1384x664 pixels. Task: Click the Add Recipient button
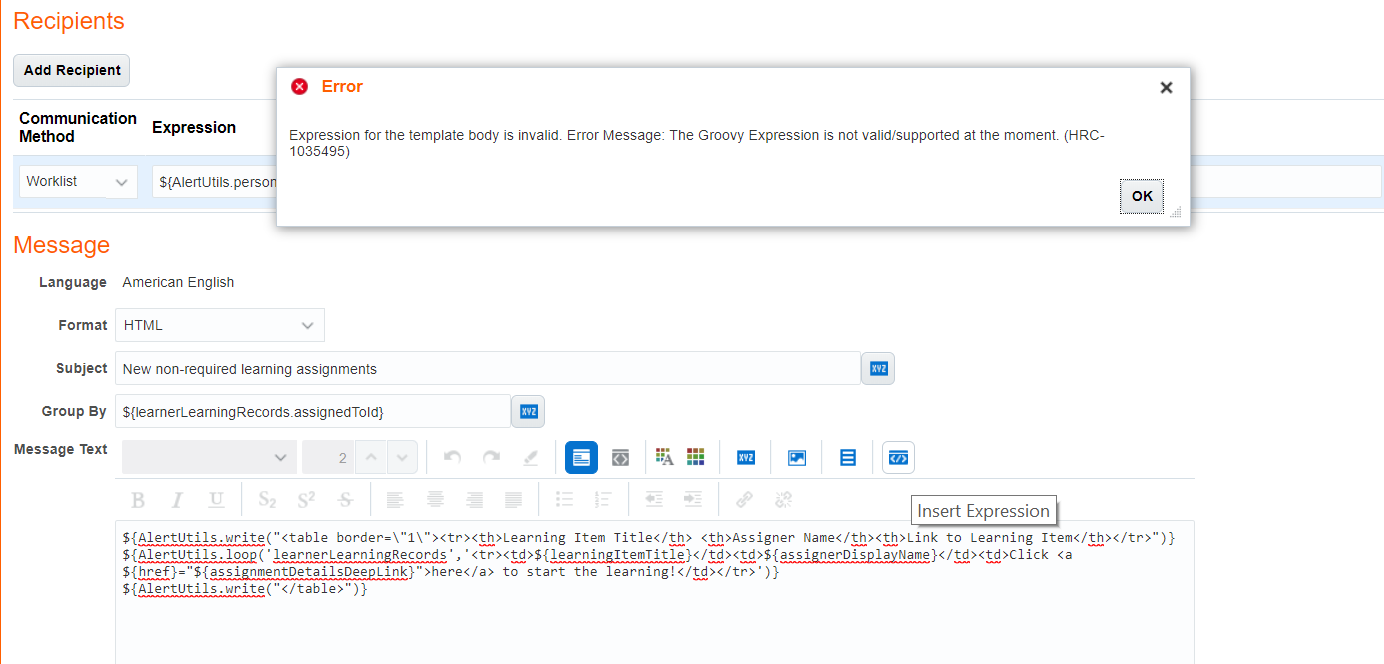(x=71, y=70)
